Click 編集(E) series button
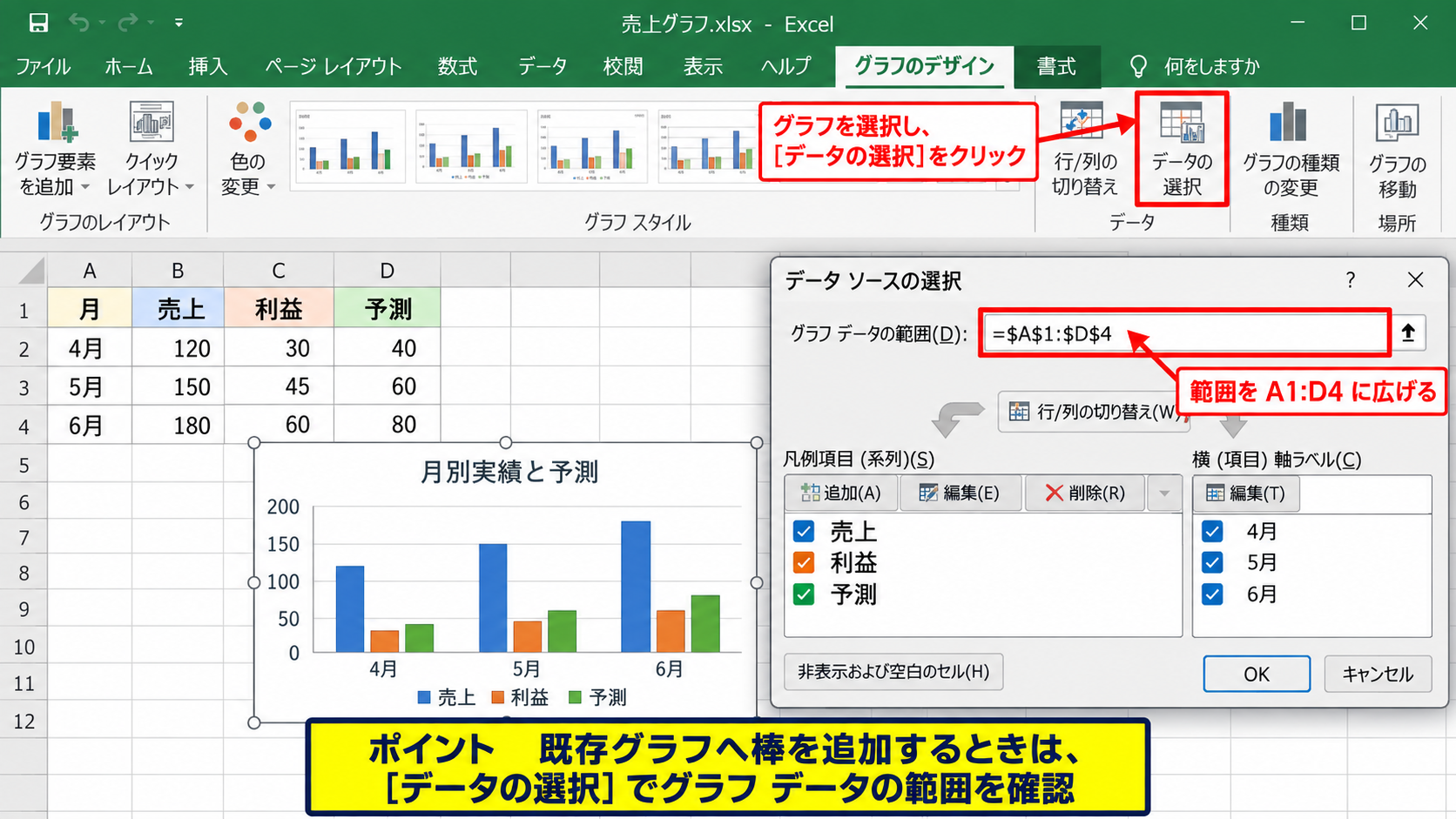Screen dimensions: 1456x819 pyautogui.click(x=960, y=493)
